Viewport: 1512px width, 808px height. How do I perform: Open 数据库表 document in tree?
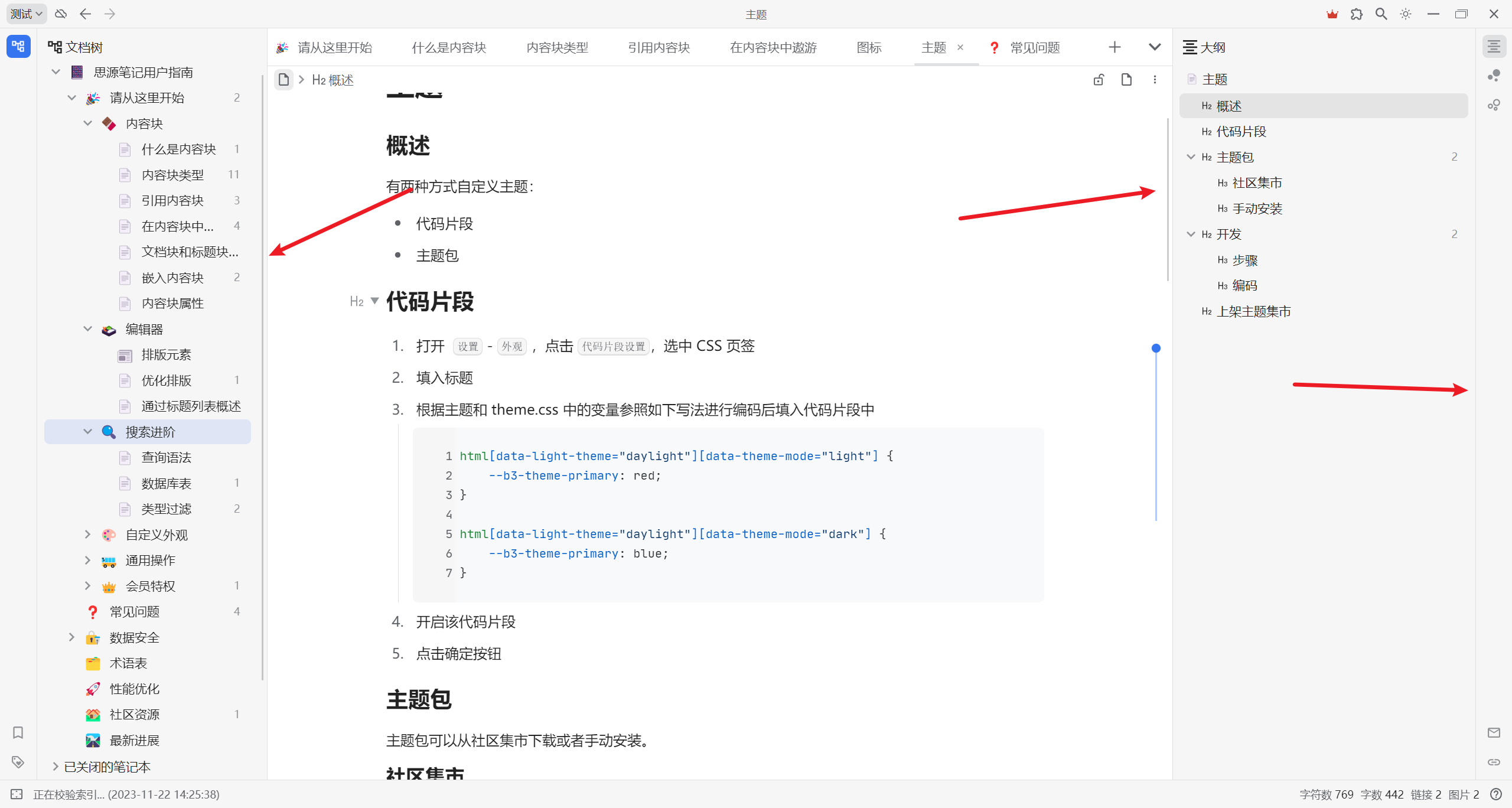point(167,483)
